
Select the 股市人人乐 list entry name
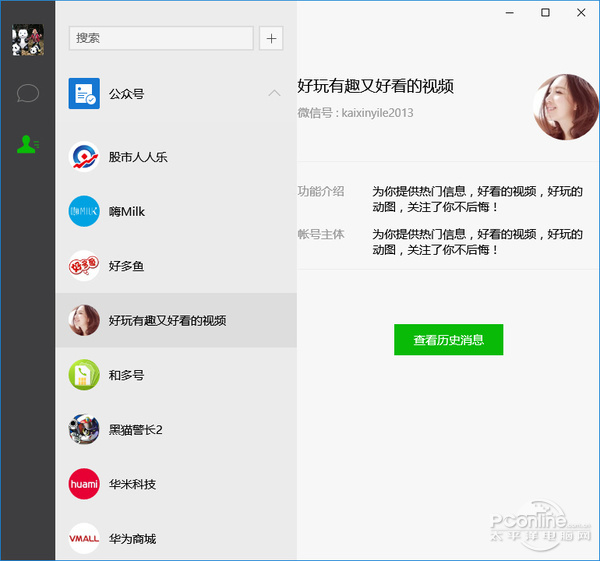(x=138, y=157)
